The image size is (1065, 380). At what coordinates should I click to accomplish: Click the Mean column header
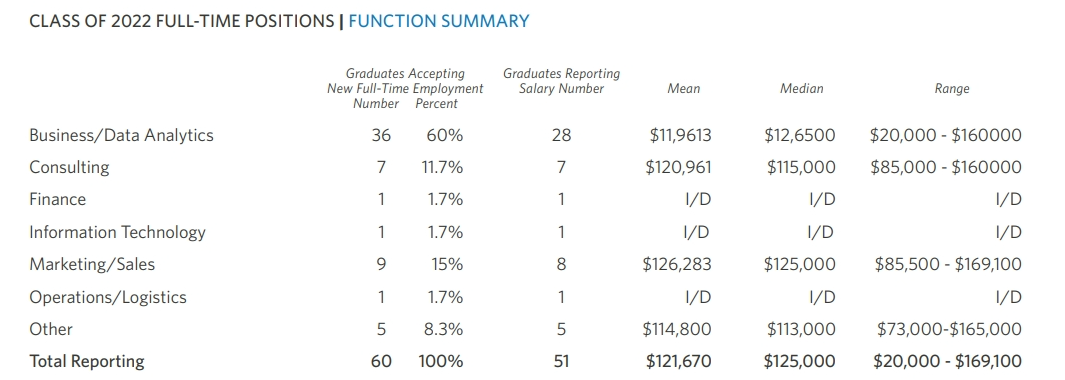(x=683, y=88)
